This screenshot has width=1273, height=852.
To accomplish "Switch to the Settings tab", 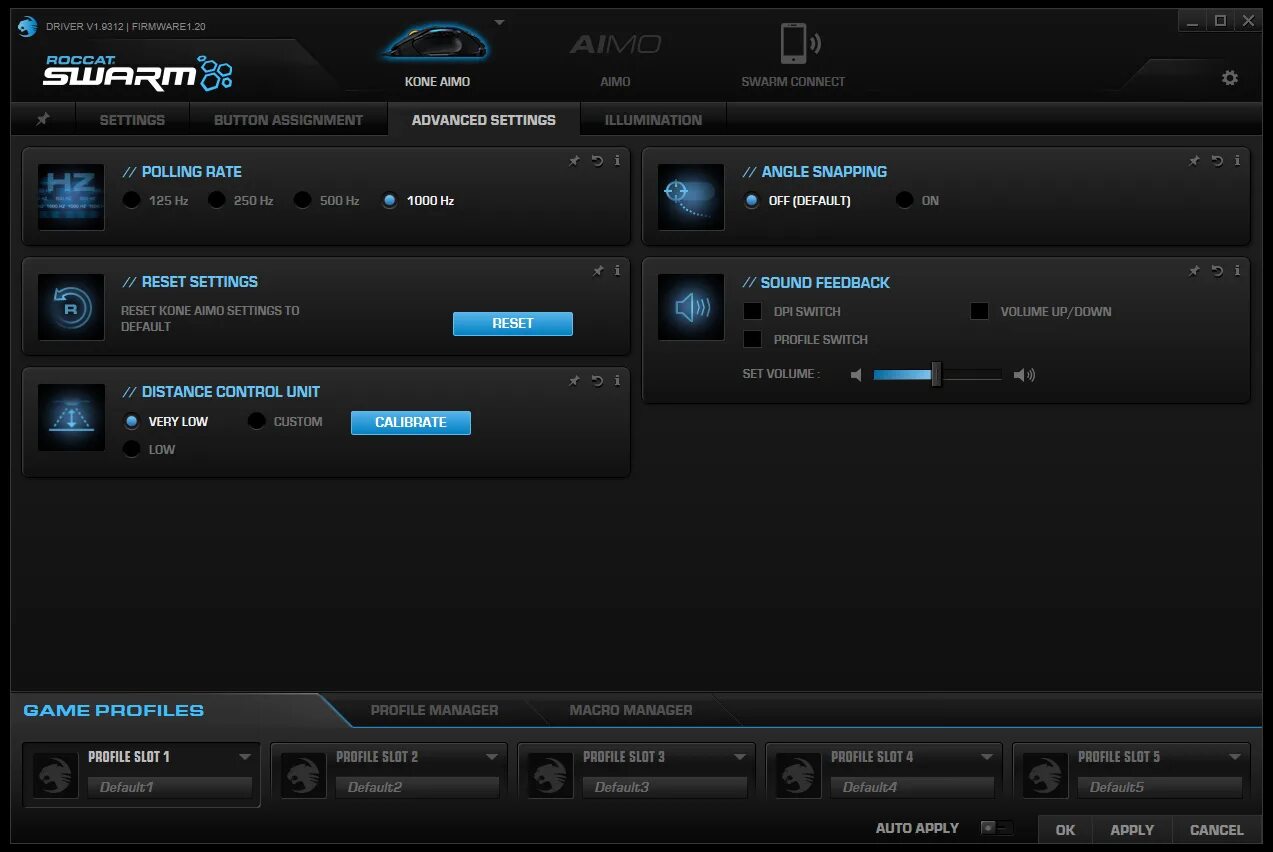I will pos(132,119).
